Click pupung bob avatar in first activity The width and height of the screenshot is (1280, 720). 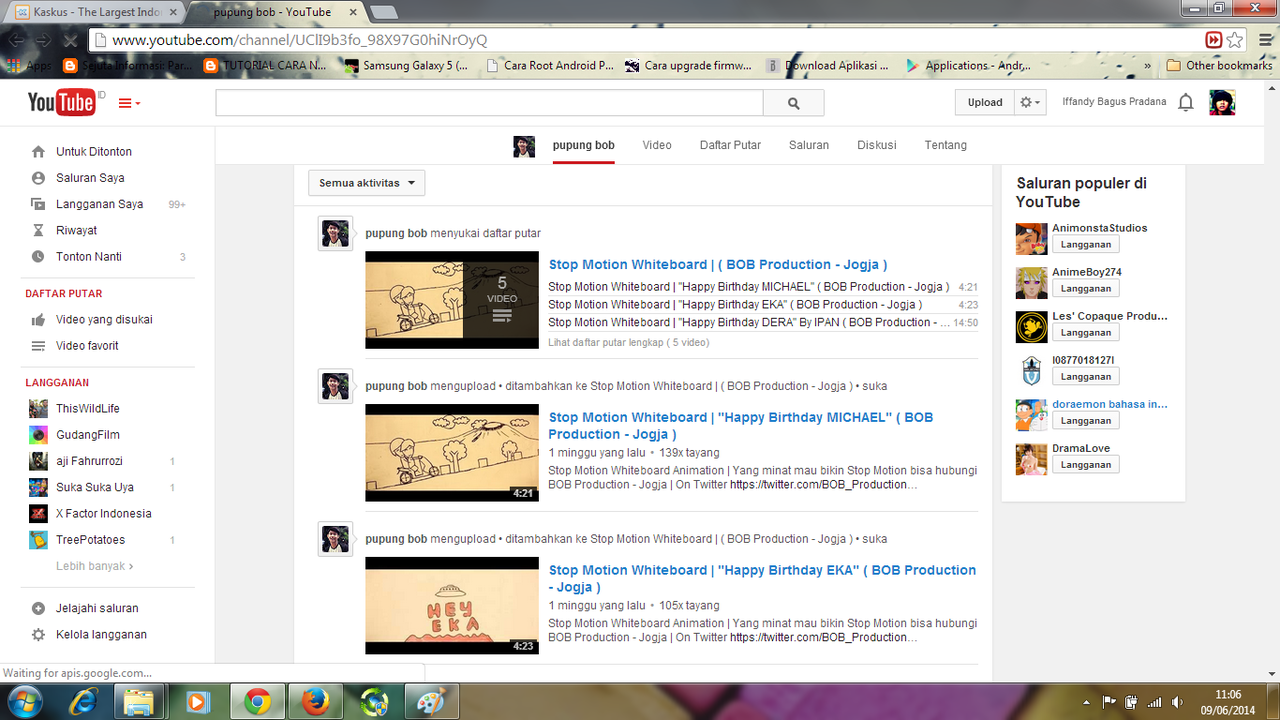pos(335,233)
